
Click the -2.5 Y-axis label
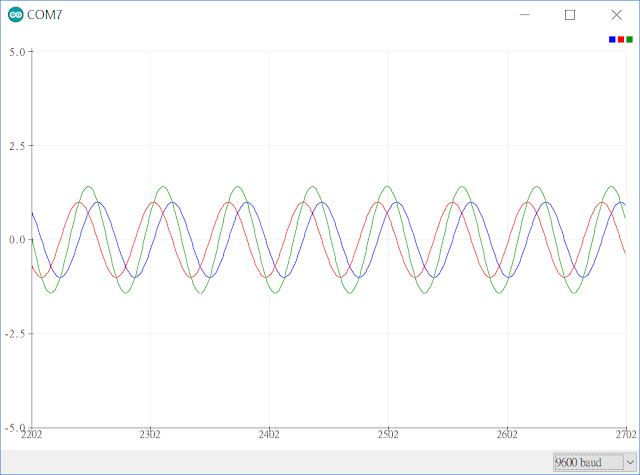15,334
